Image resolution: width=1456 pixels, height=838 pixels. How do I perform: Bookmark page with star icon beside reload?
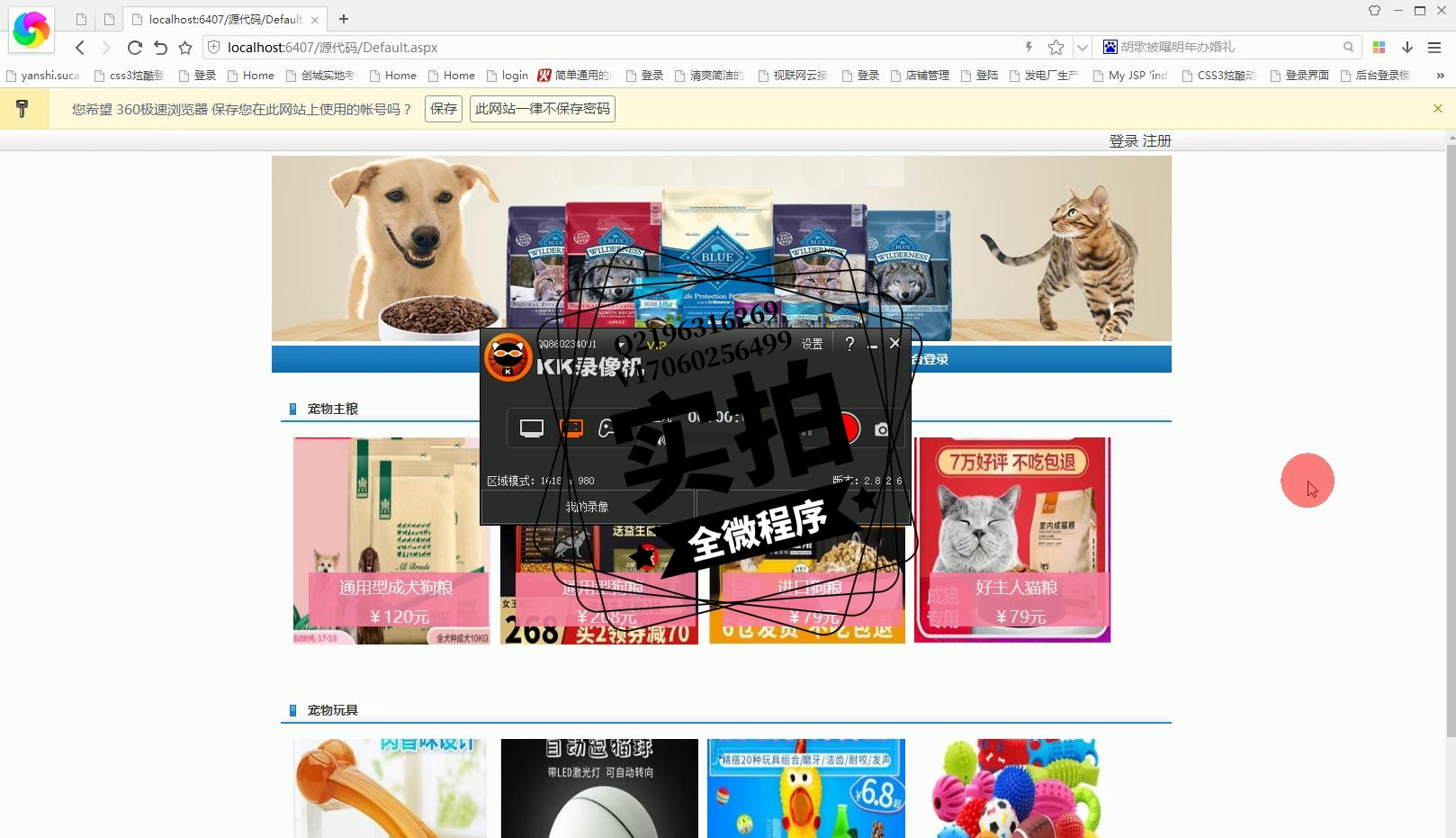tap(185, 48)
